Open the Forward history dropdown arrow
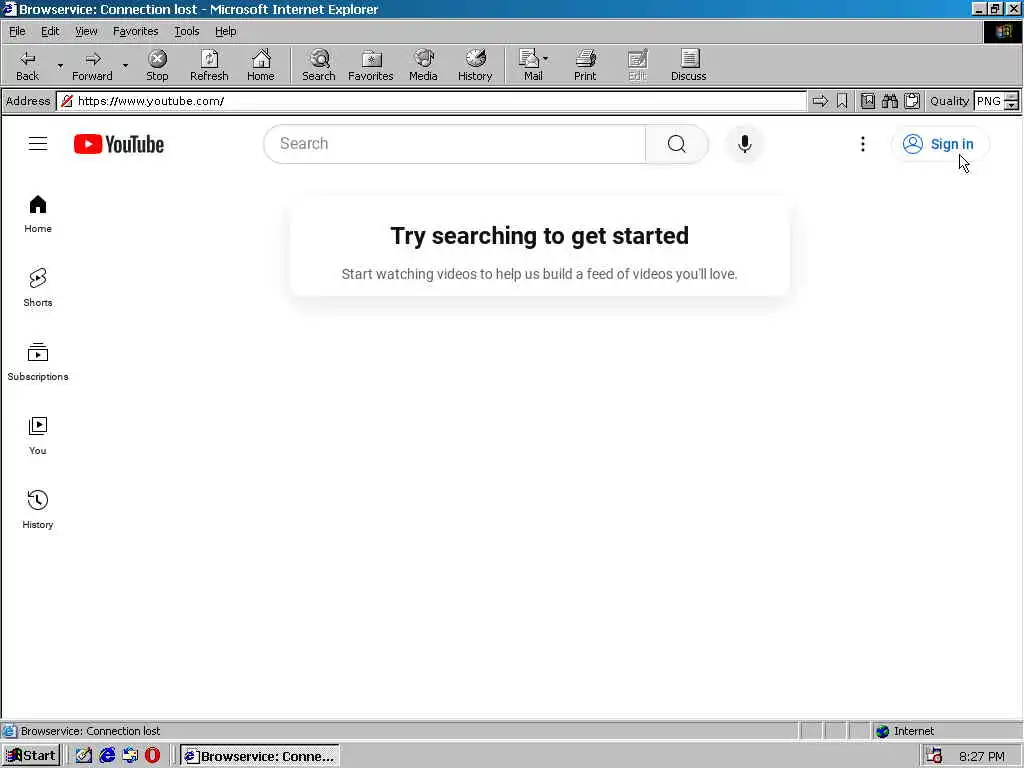Viewport: 1024px width, 768px height. point(125,65)
